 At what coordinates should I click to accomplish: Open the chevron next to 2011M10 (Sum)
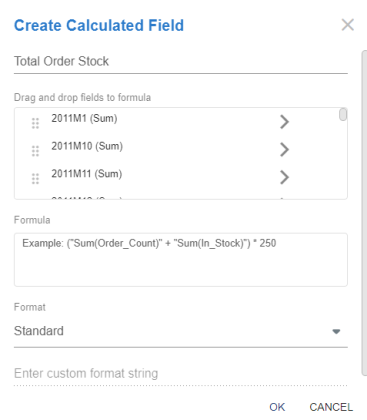pyautogui.click(x=284, y=149)
